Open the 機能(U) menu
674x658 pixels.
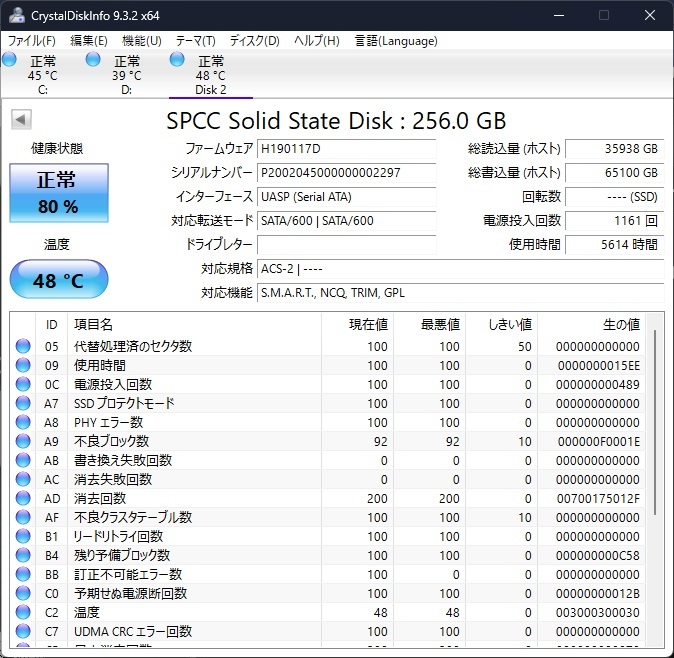[x=141, y=41]
